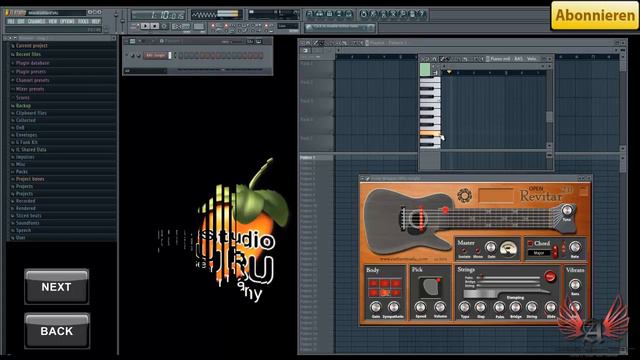Enable the Chord checkbox in Revitar
This screenshot has height=360, width=640.
click(x=530, y=243)
